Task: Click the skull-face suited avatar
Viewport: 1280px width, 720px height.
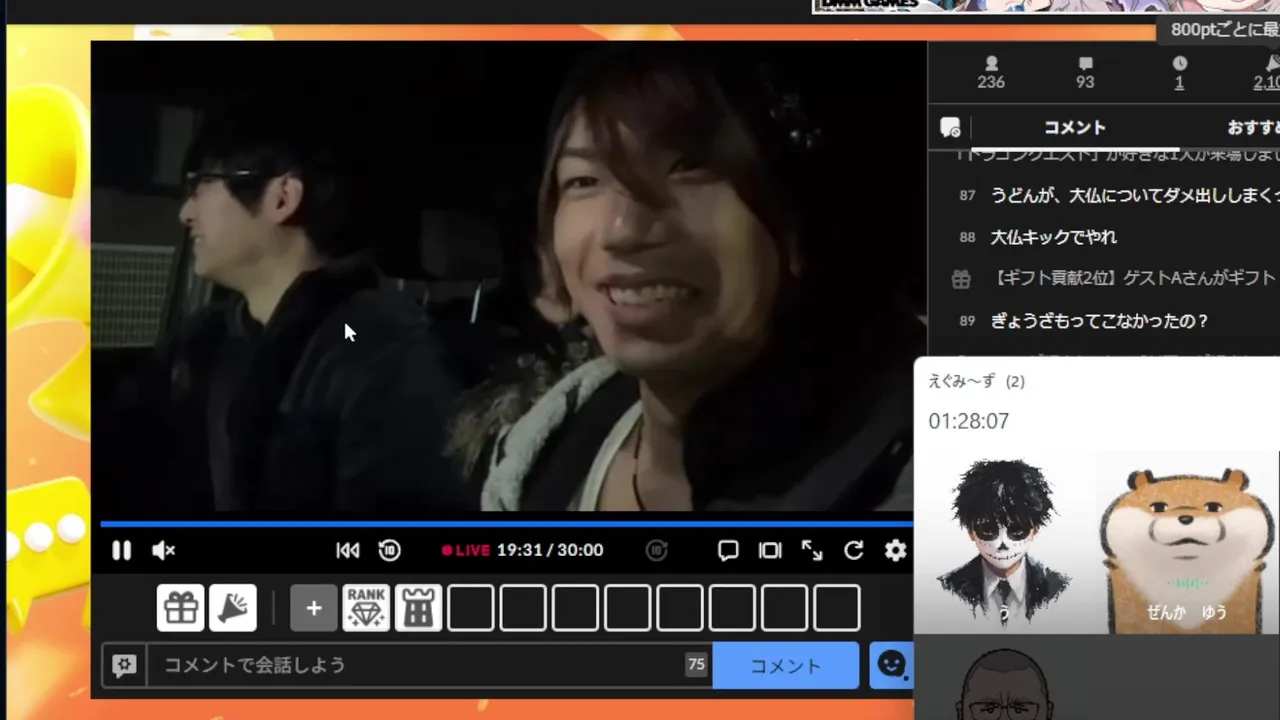Action: [1003, 542]
